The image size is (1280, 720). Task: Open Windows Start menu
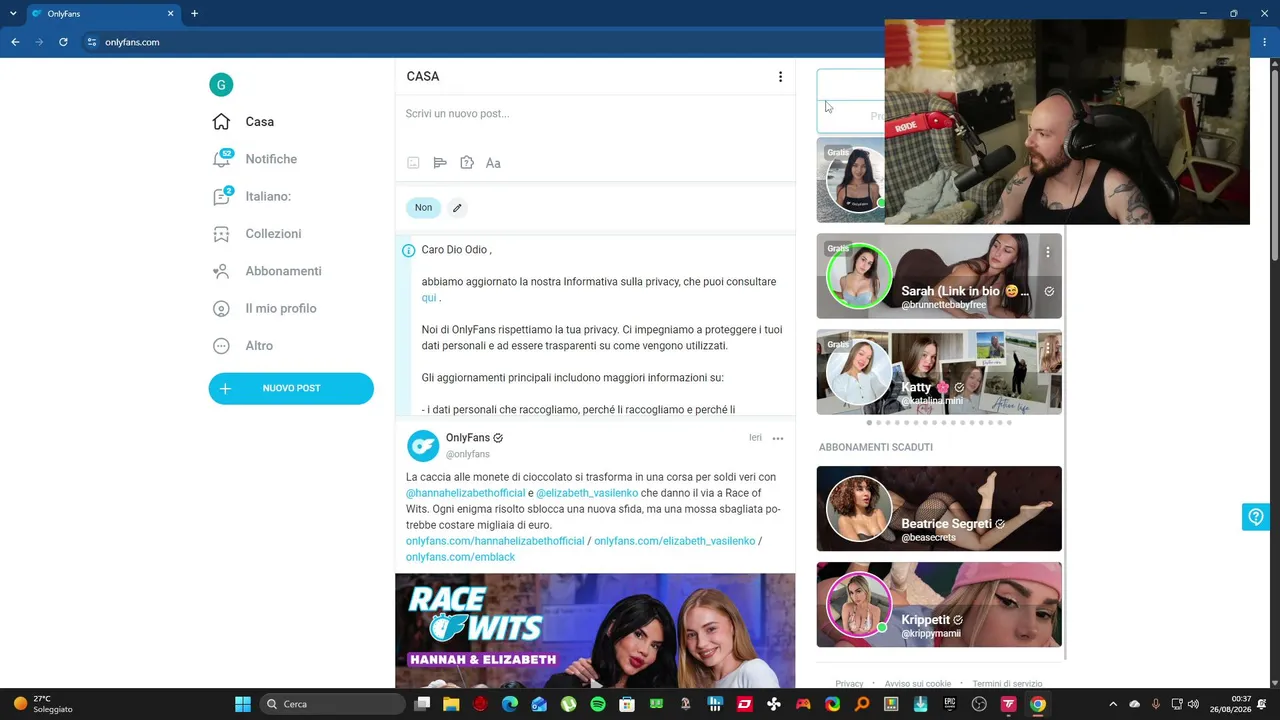coord(243,704)
